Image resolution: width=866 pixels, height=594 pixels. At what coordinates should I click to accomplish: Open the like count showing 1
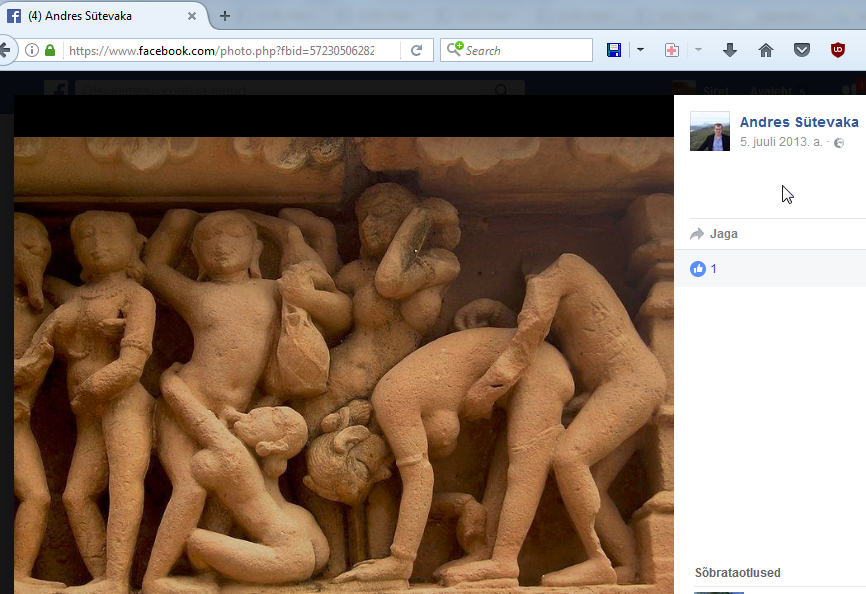714,269
